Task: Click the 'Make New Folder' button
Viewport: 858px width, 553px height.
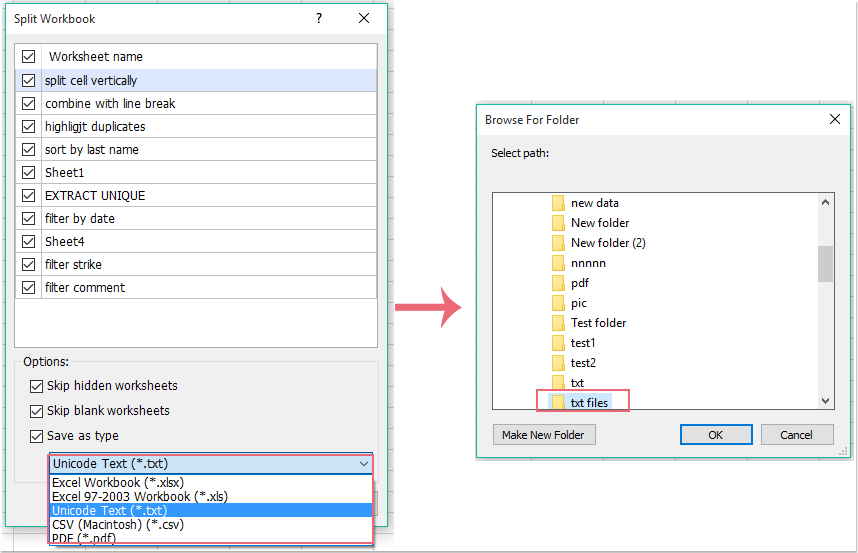Action: coord(544,435)
